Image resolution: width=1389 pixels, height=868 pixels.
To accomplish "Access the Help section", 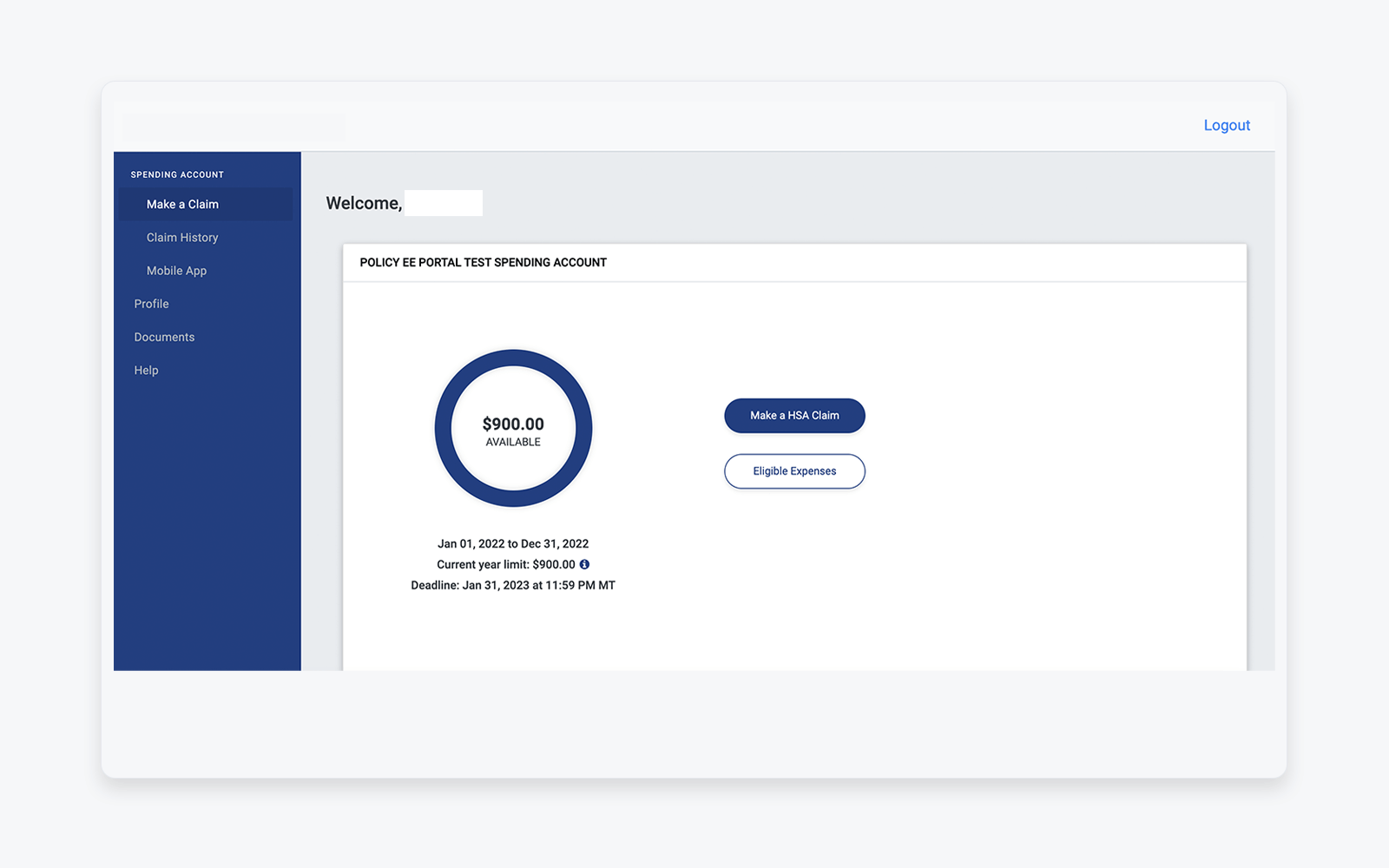I will pos(145,370).
